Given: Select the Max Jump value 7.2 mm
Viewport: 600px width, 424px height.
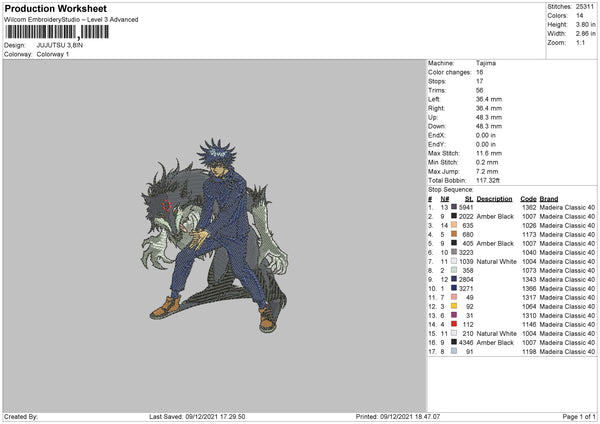Looking at the screenshot, I should tap(487, 171).
